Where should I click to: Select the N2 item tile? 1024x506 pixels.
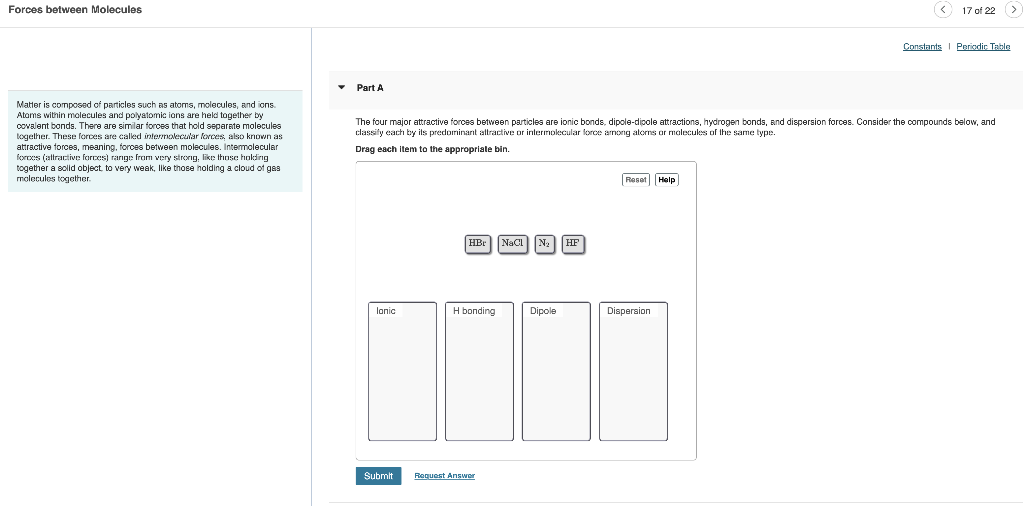545,244
